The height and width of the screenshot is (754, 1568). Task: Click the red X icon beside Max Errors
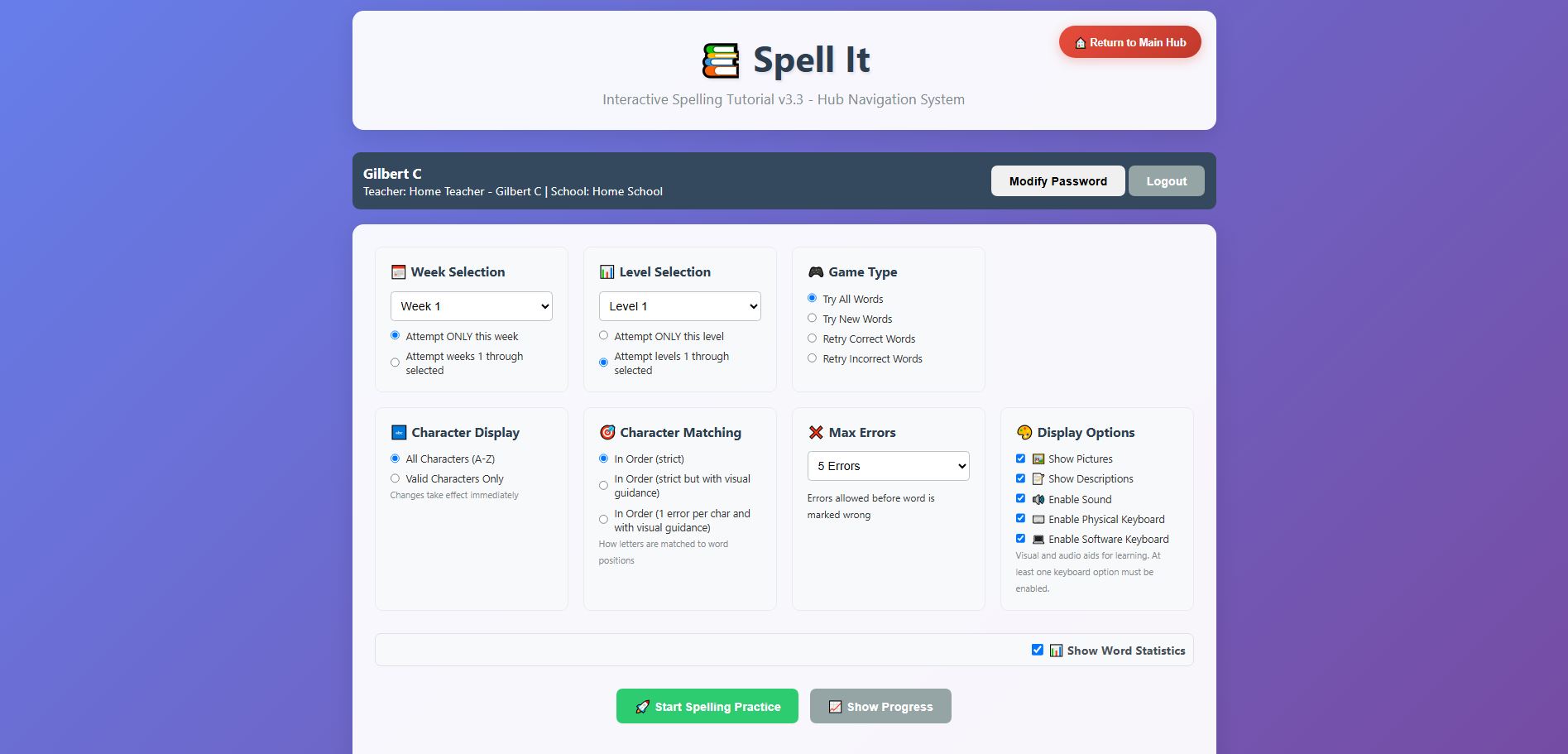point(816,433)
